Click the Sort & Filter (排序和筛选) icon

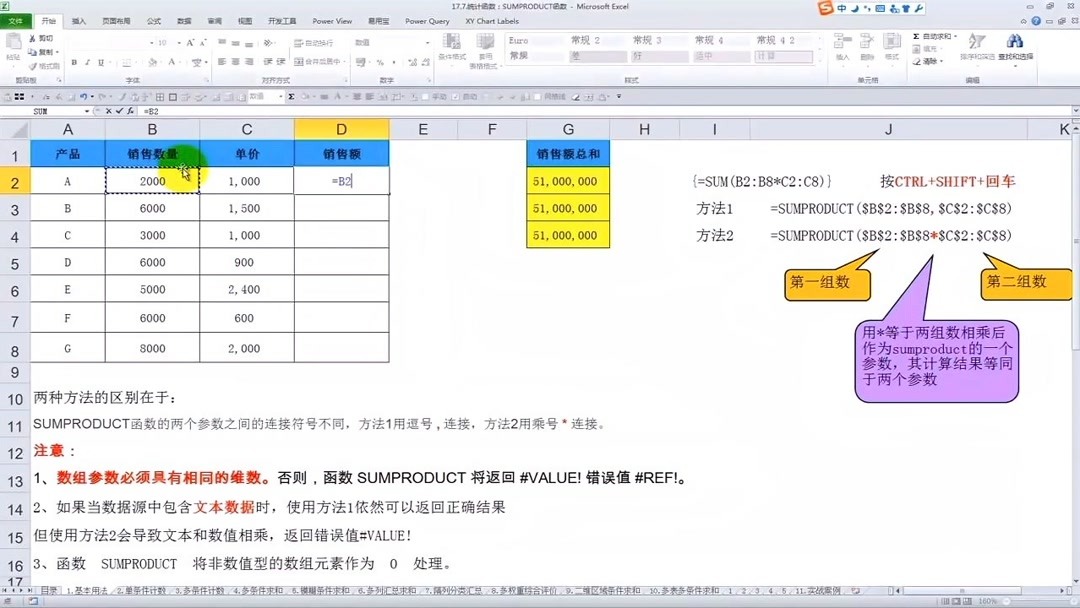[x=975, y=42]
